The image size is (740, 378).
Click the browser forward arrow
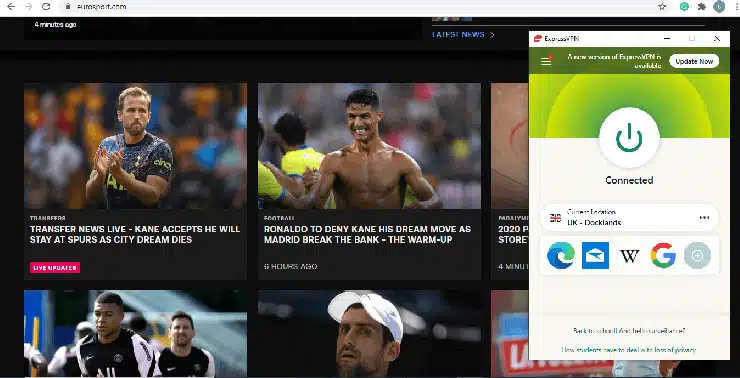click(x=28, y=7)
